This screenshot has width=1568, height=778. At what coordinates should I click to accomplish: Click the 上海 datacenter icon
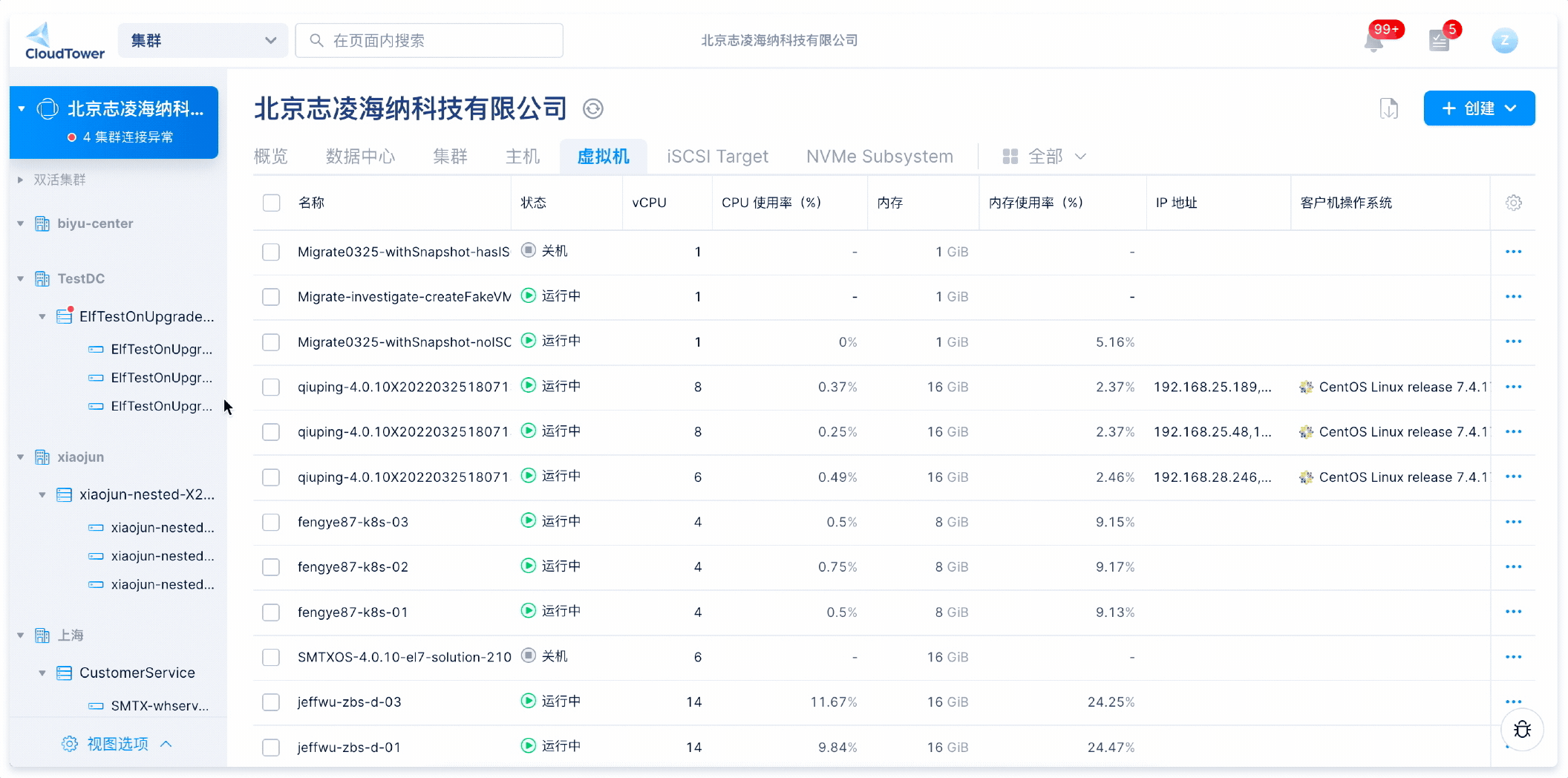coord(42,635)
